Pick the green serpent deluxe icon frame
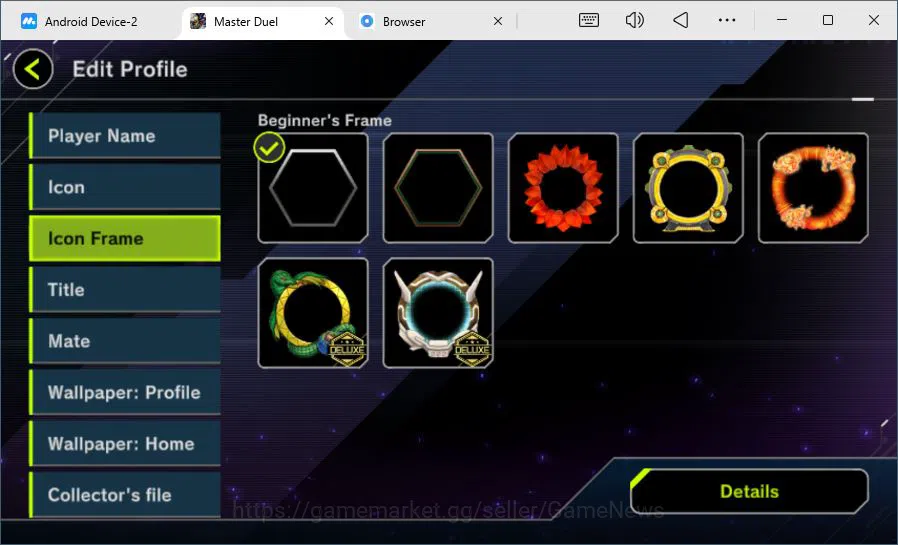898x545 pixels. point(313,313)
